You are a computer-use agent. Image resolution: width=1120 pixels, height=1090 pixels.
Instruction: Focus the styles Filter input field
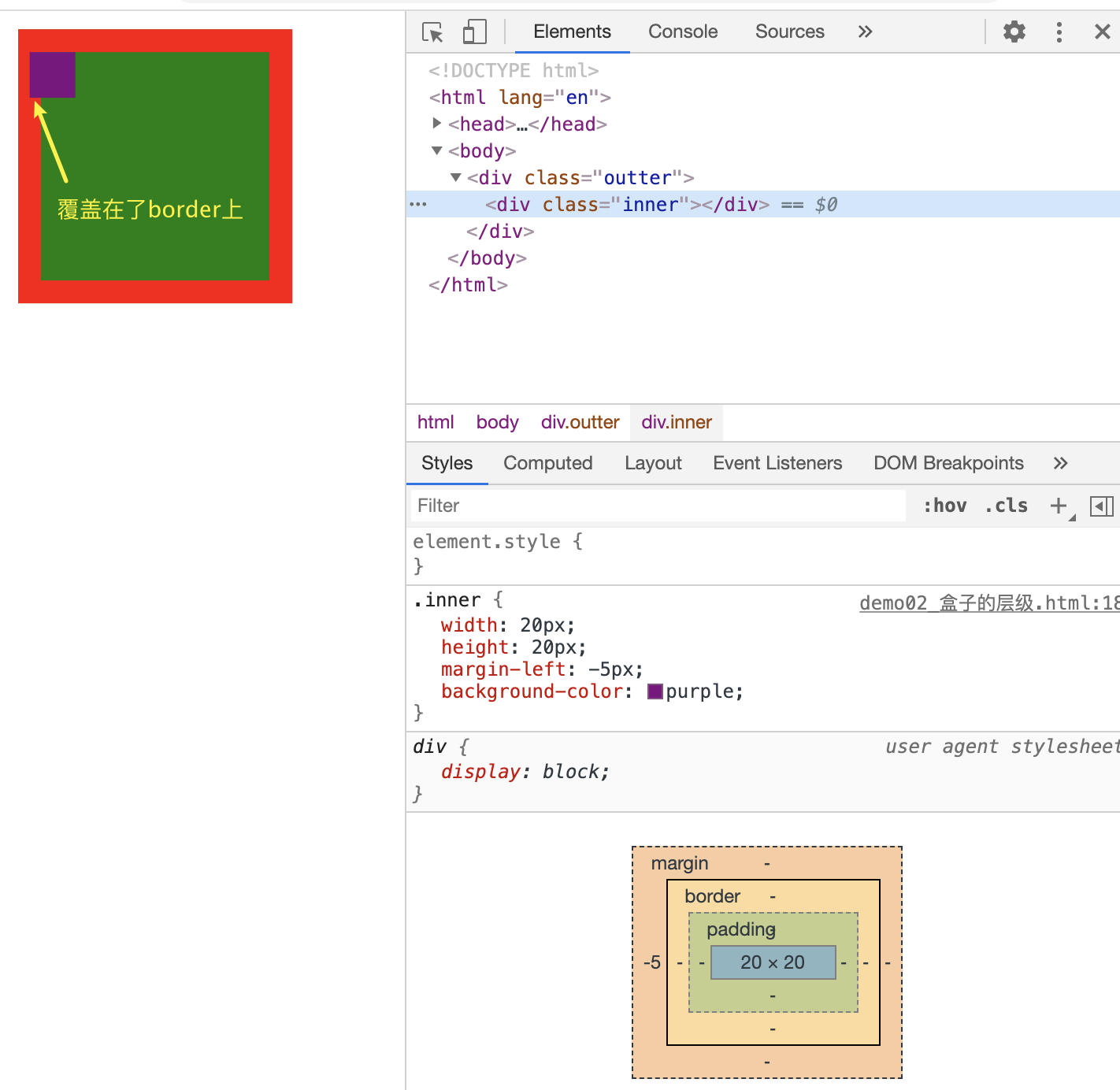point(658,506)
